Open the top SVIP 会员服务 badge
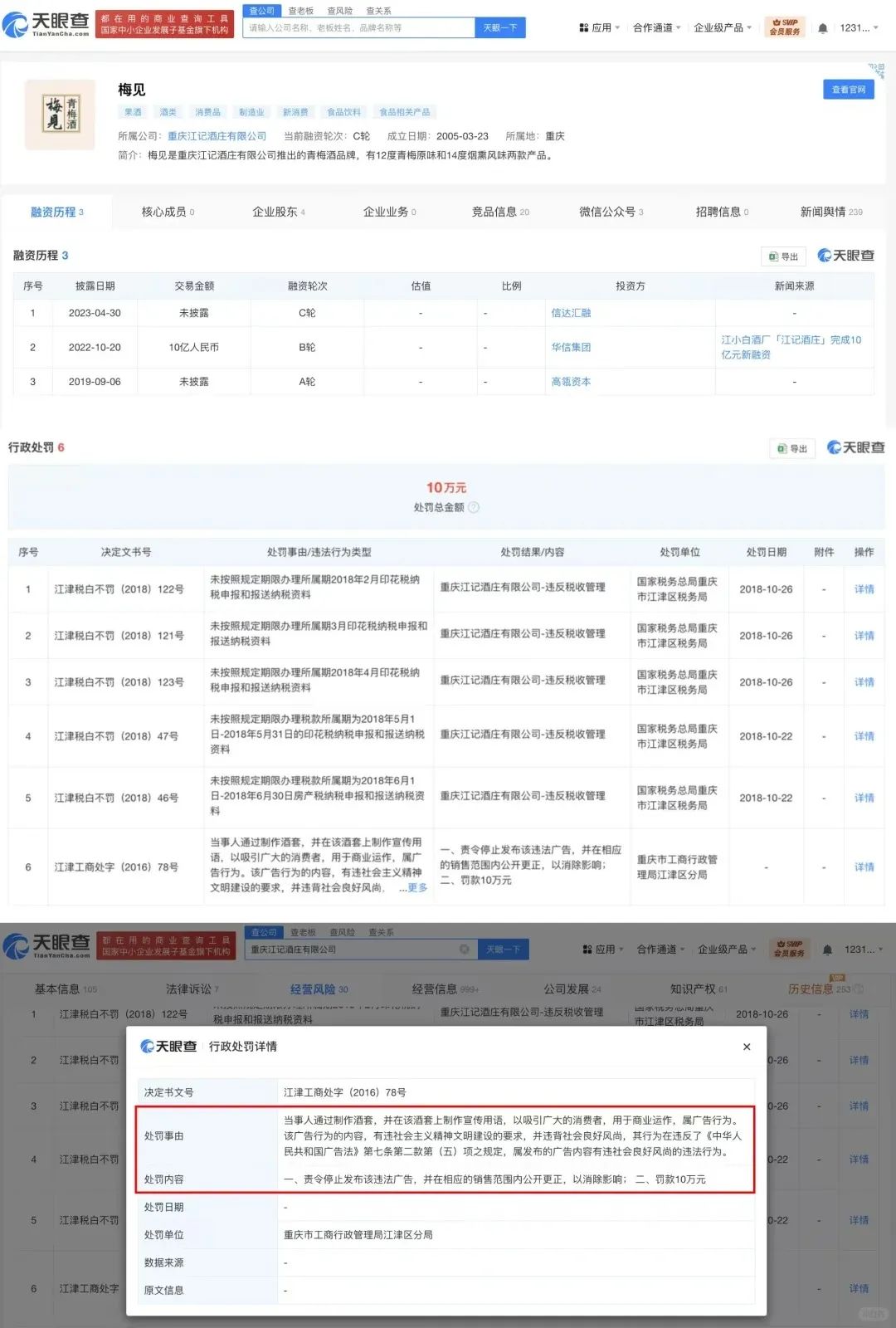This screenshot has height=1328, width=896. 785,27
